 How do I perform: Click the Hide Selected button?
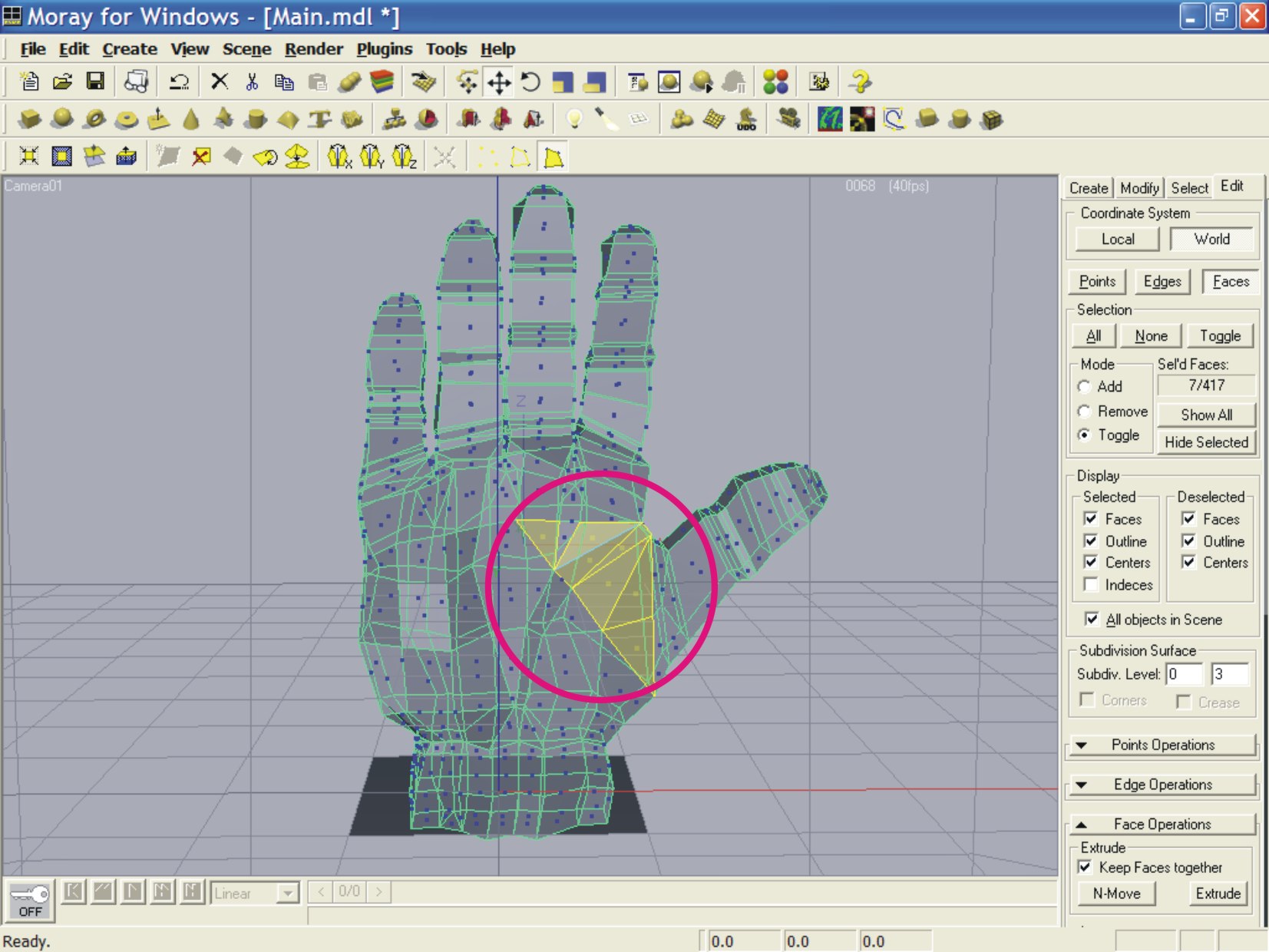1206,442
